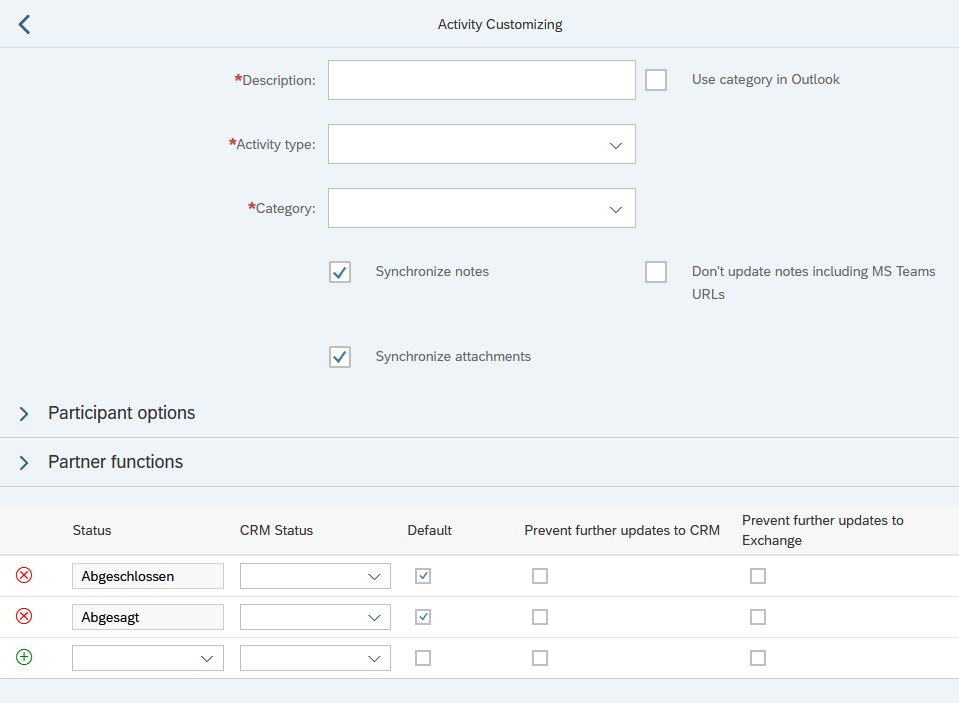Check Prevent further updates to CRM for Abgesagt
Viewport: 959px width, 703px height.
(540, 617)
